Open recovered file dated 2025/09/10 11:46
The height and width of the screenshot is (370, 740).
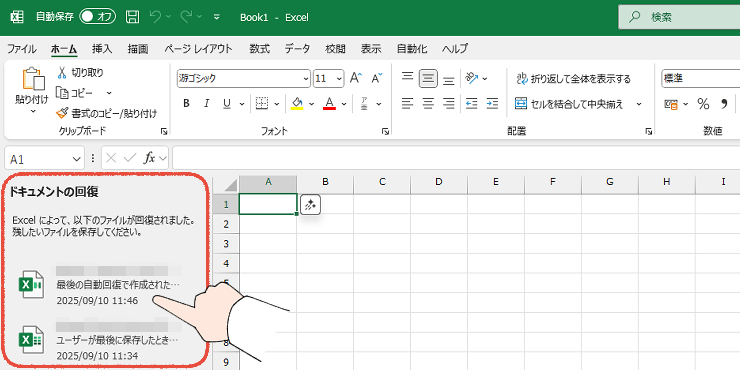click(100, 285)
